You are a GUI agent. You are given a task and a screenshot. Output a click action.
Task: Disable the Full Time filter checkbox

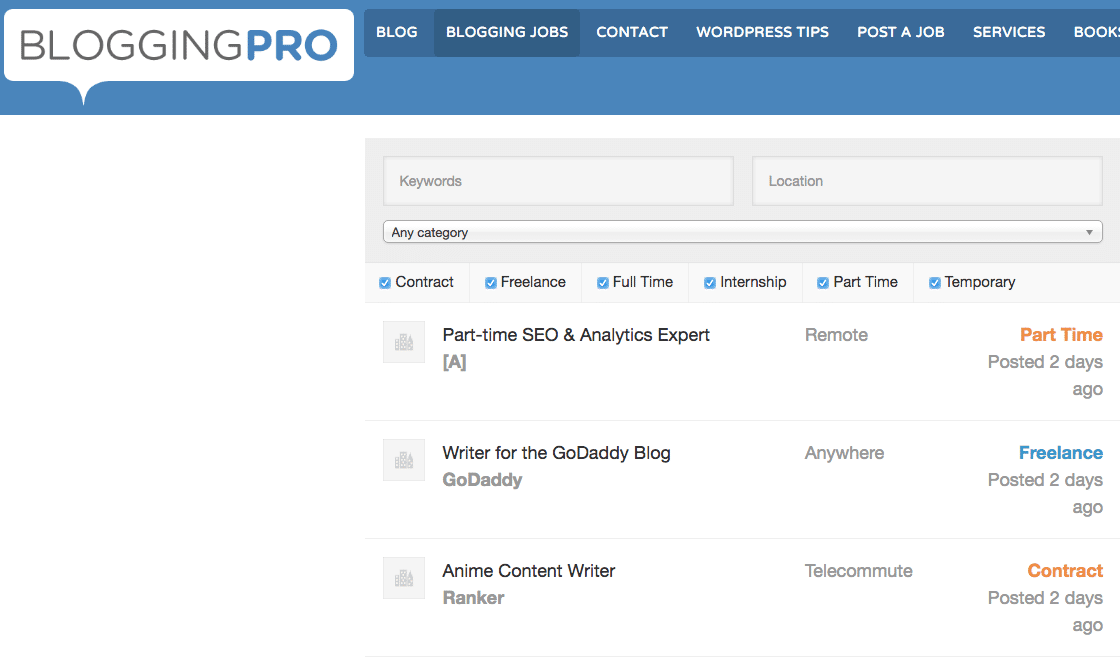(603, 283)
